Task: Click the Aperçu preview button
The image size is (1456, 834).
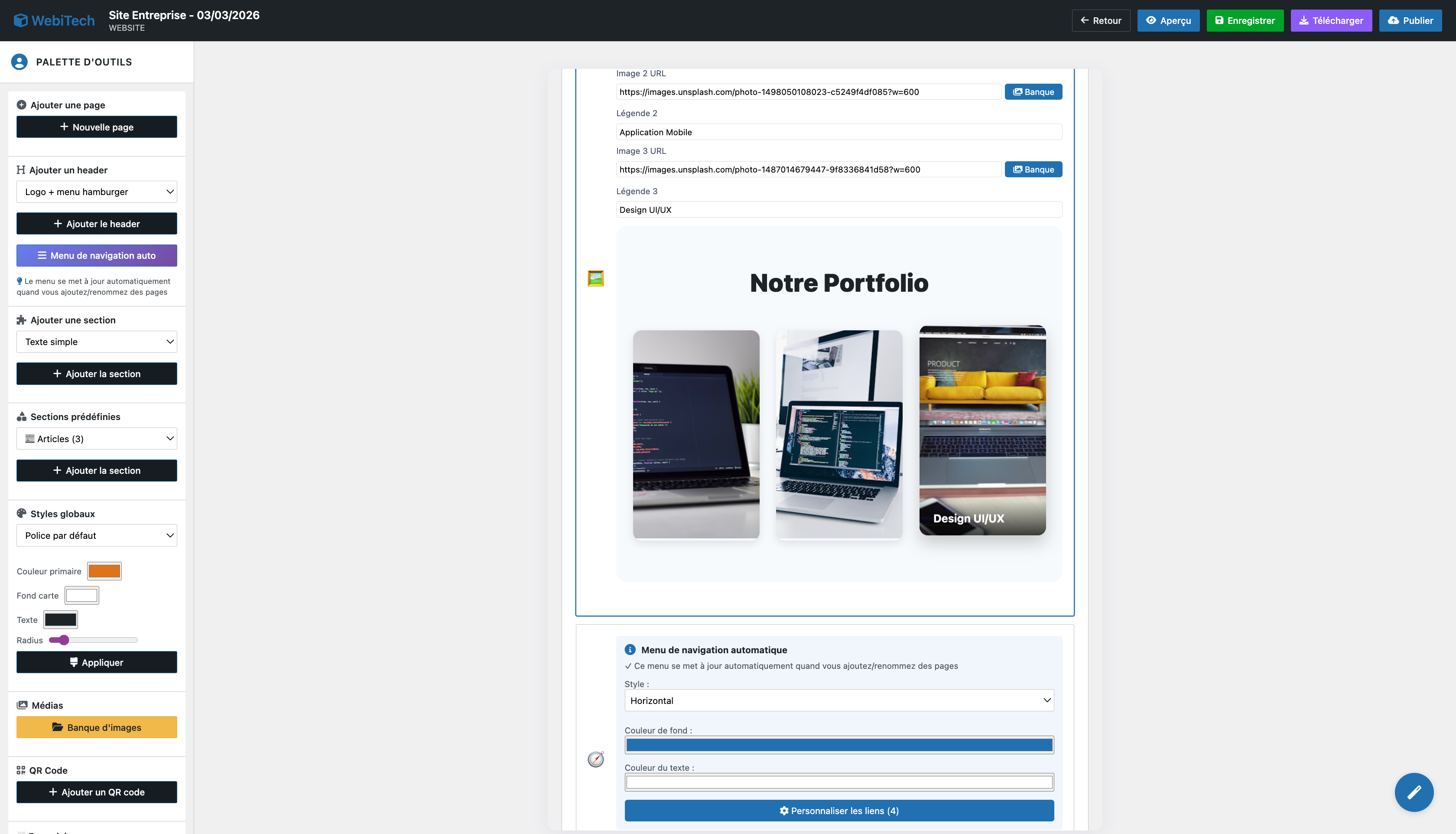Action: pyautogui.click(x=1169, y=20)
